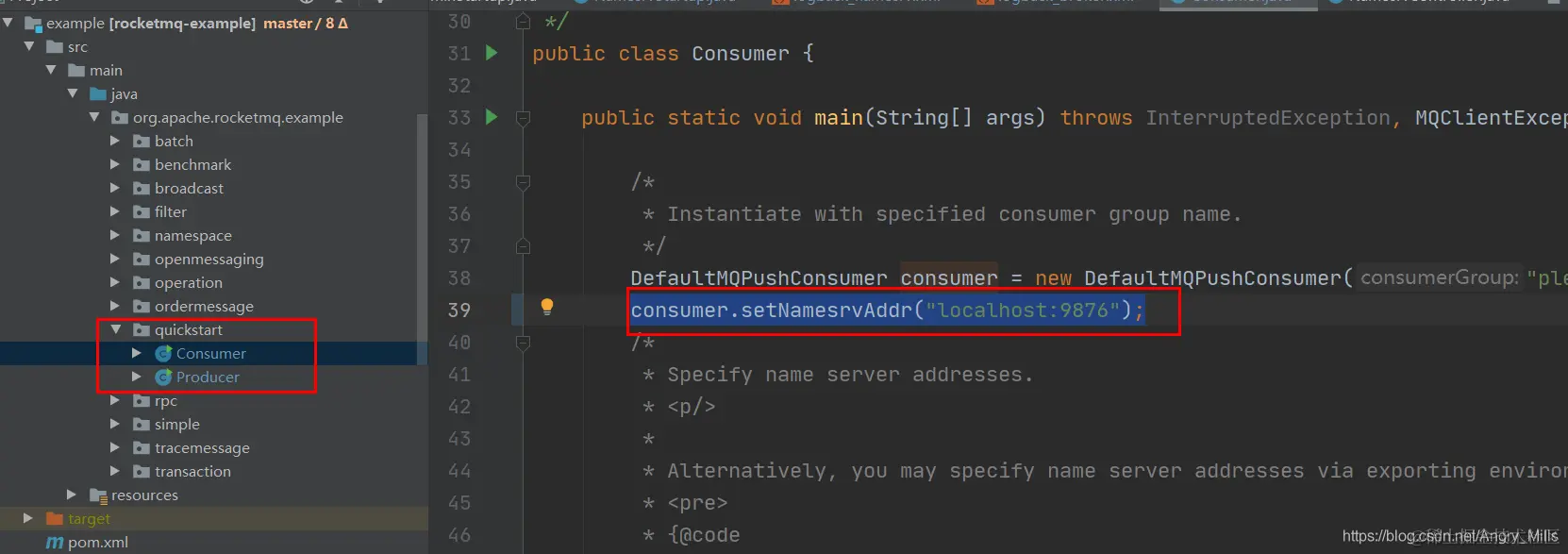Click the resources folder icon
The width and height of the screenshot is (1568, 554).
tap(98, 495)
